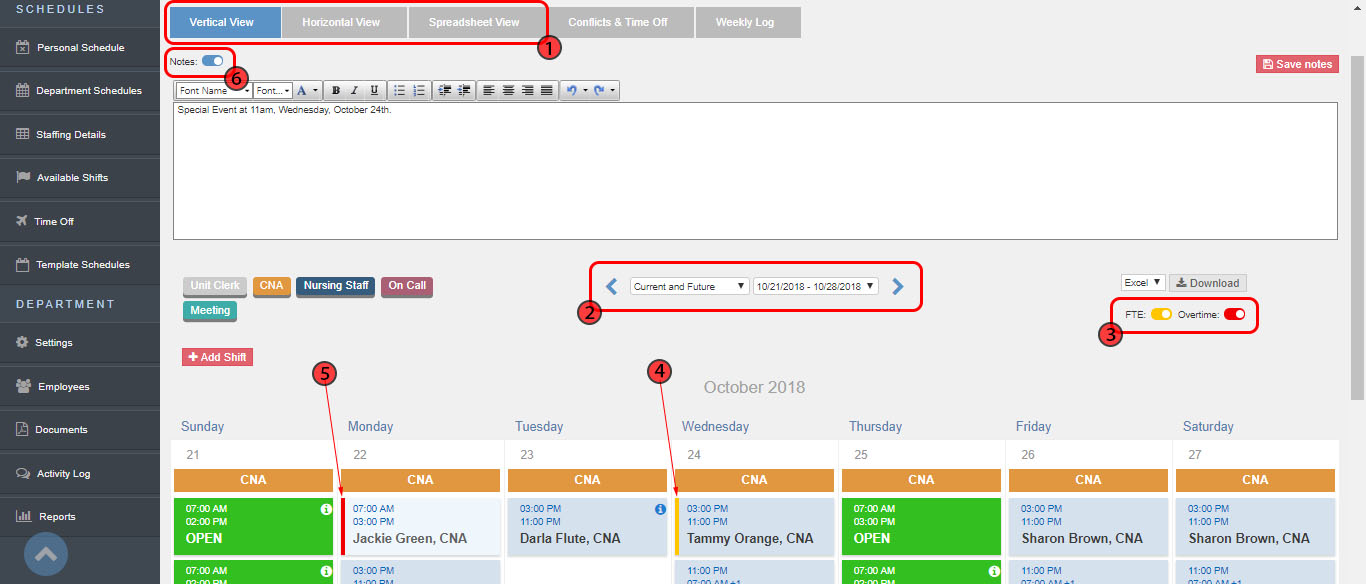Expand the Excel format dropdown
This screenshot has width=1366, height=584.
1143,283
